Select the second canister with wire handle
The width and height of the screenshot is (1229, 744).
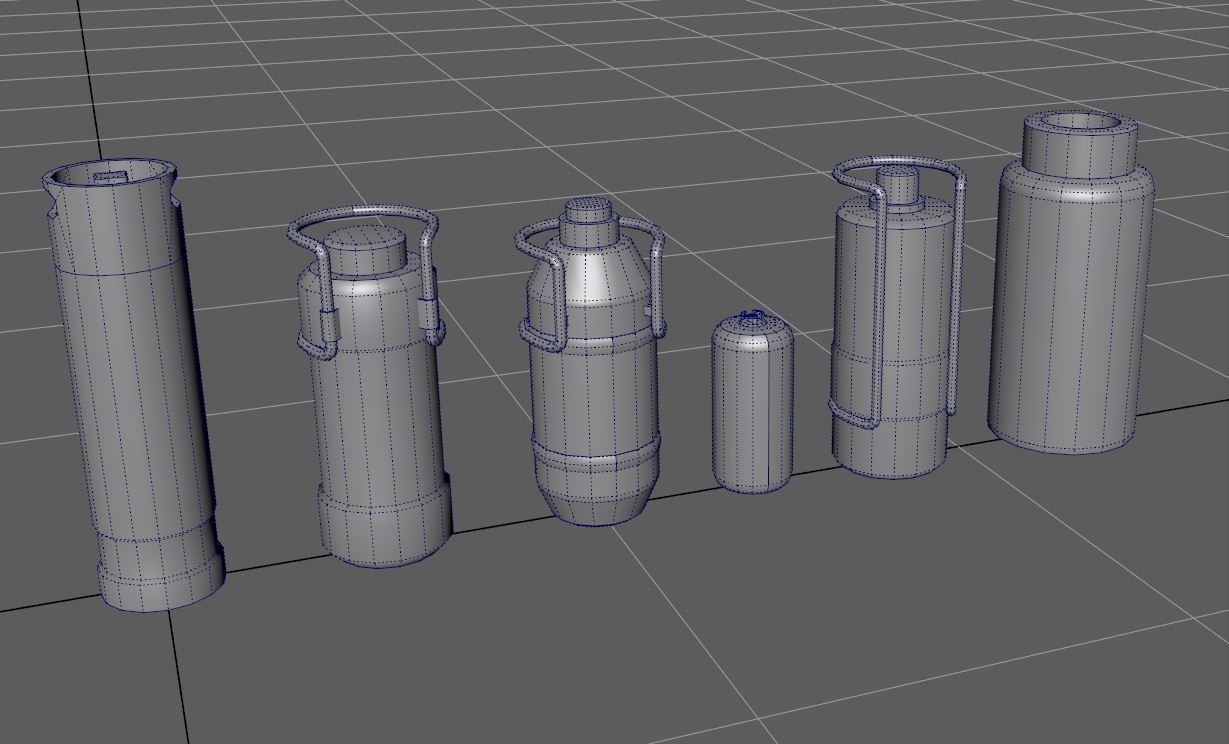click(x=372, y=387)
